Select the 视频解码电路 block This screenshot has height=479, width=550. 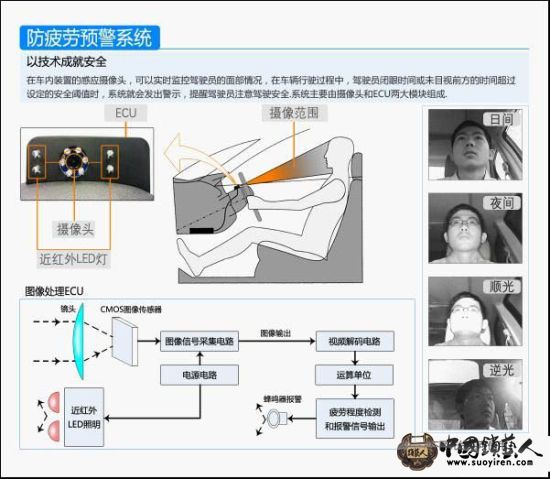pos(355,341)
